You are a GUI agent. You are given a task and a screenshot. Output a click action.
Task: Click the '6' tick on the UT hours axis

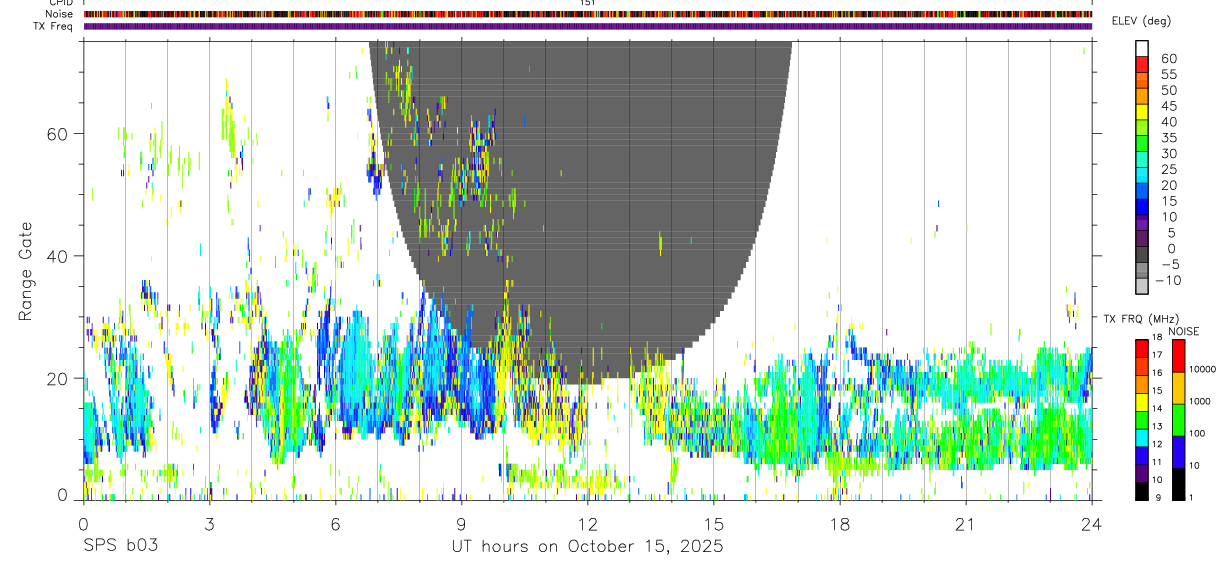point(335,524)
